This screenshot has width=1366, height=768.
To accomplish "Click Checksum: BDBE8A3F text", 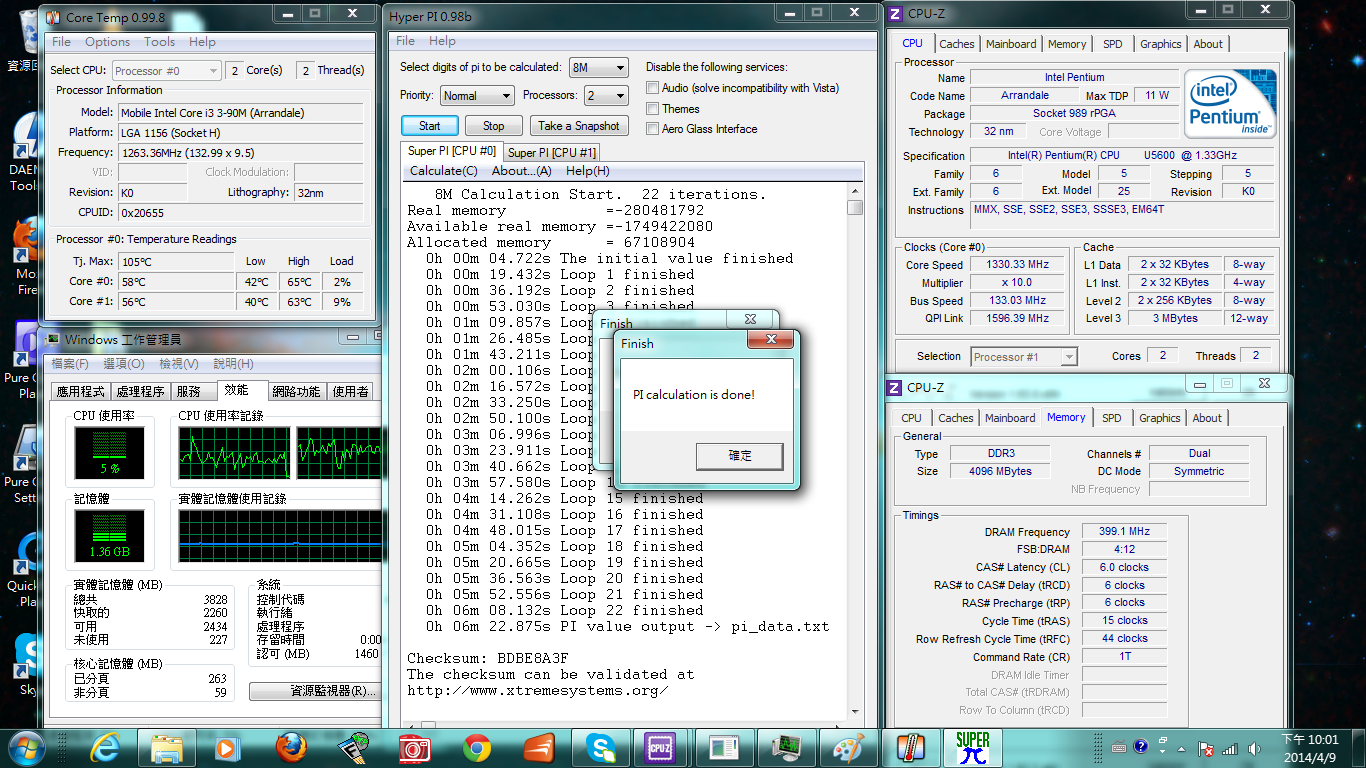I will click(x=488, y=658).
